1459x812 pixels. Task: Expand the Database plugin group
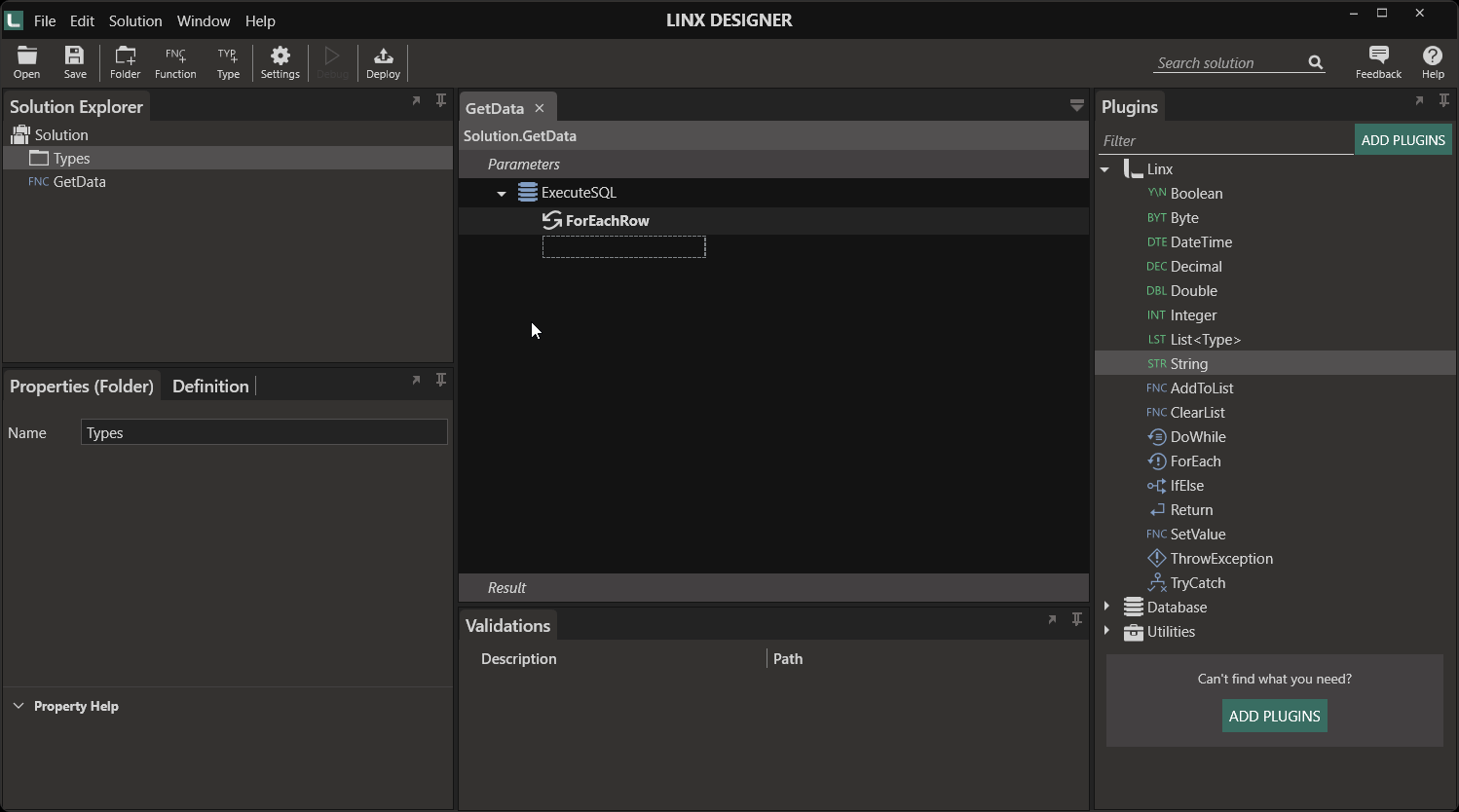[x=1105, y=607]
